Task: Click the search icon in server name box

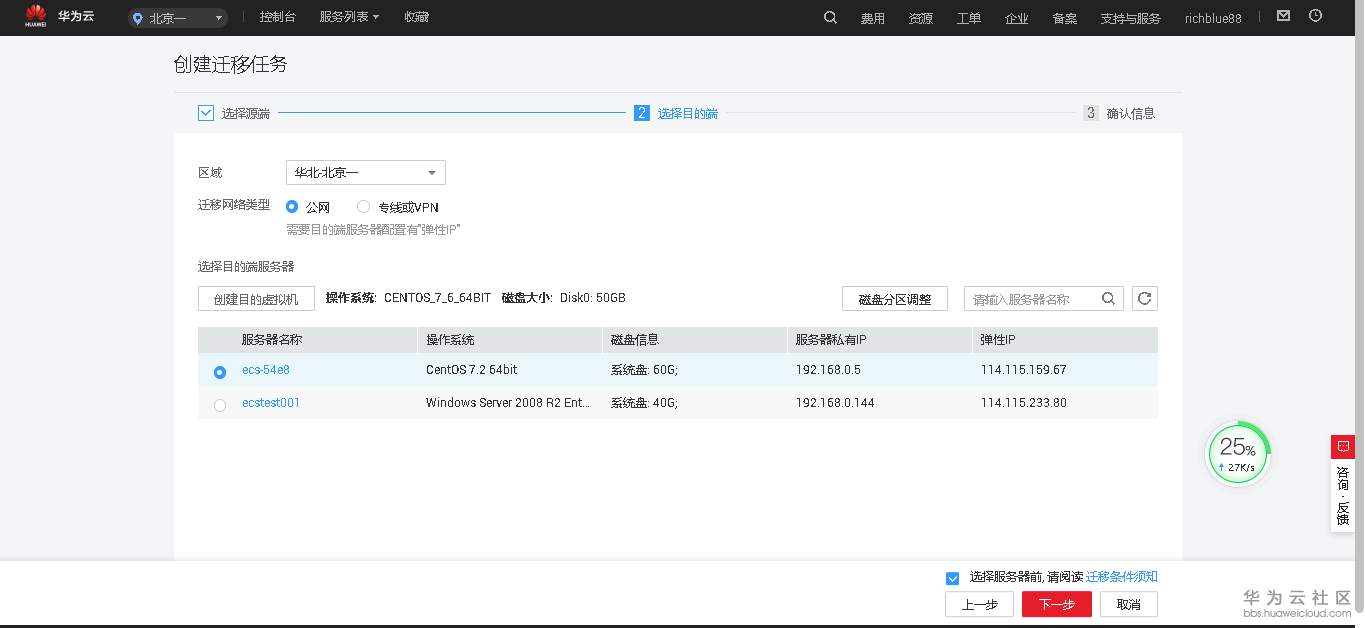Action: 1108,298
